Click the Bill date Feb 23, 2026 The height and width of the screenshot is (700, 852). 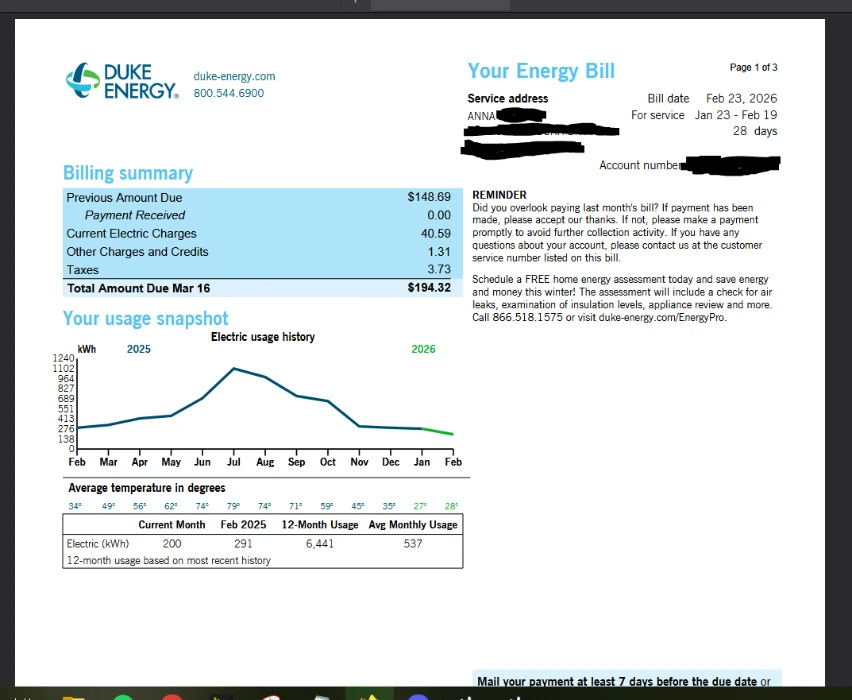pos(741,98)
